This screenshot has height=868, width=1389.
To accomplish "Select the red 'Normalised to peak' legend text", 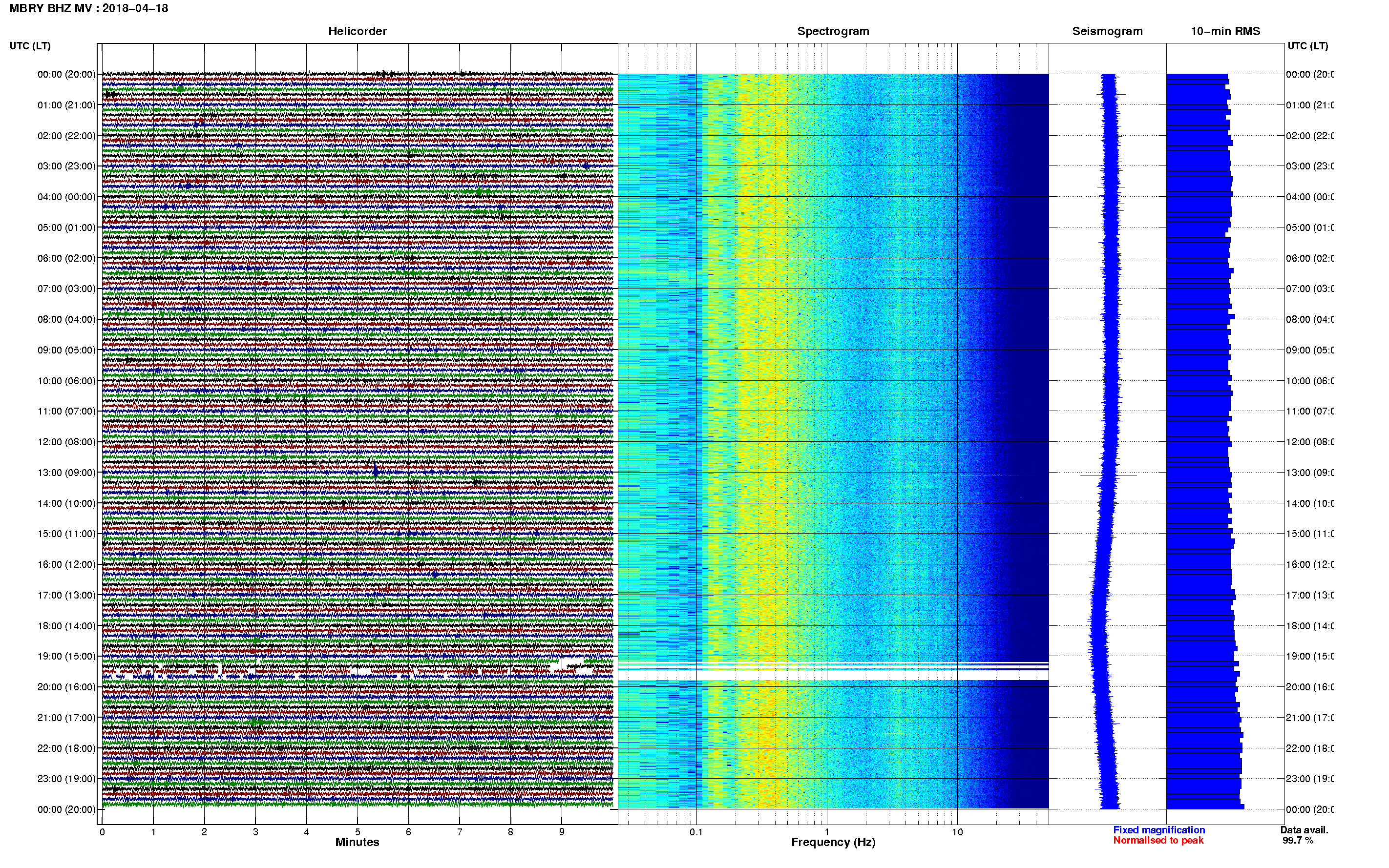I will click(1158, 841).
